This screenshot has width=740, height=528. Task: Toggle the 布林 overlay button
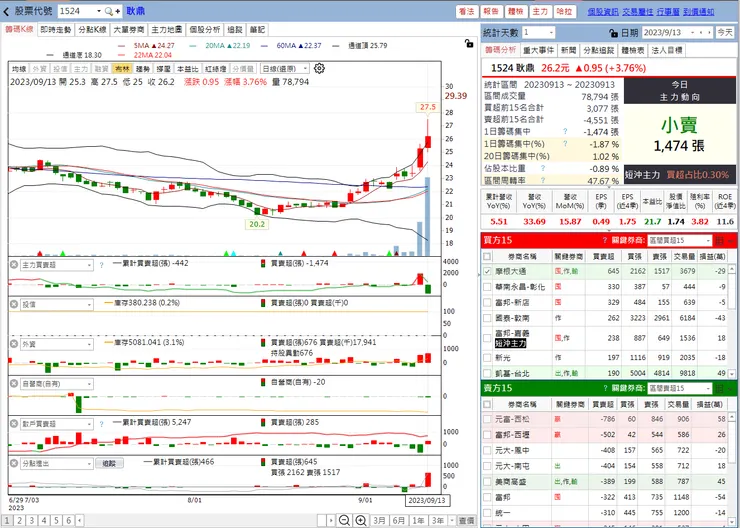click(122, 69)
